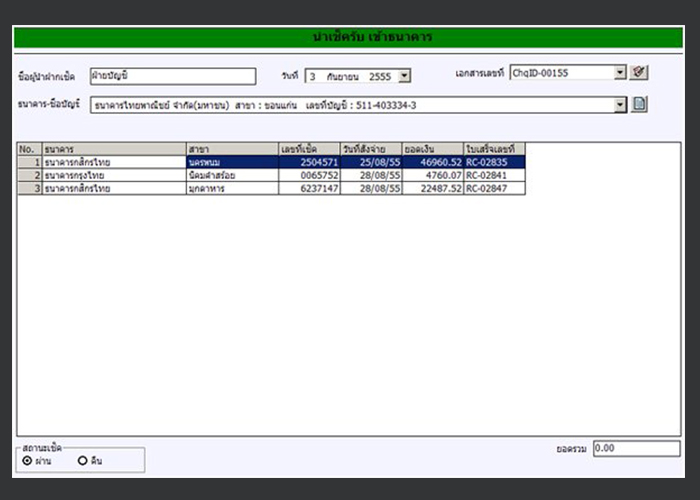
Task: Expand the bank account dropdown arrow
Action: tap(620, 105)
